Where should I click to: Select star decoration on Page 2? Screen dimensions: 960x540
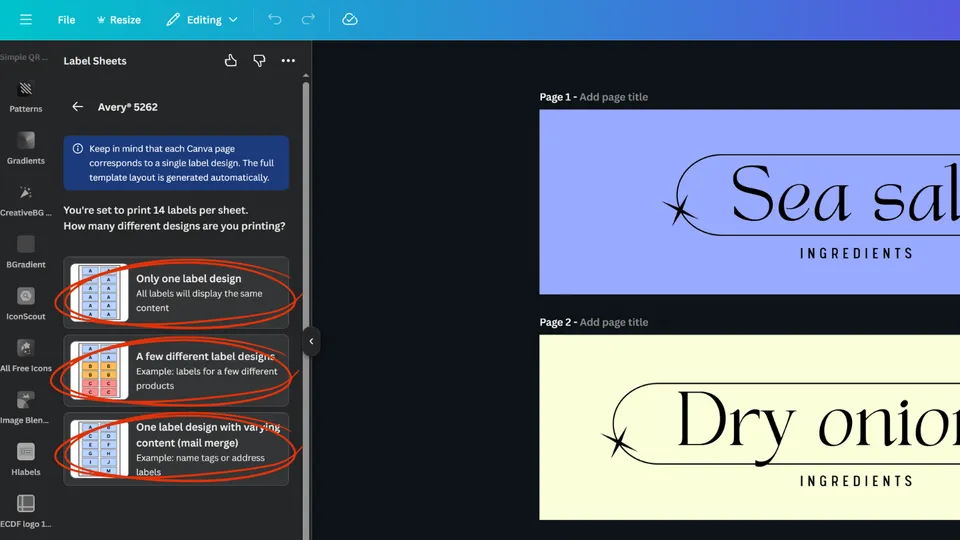618,441
